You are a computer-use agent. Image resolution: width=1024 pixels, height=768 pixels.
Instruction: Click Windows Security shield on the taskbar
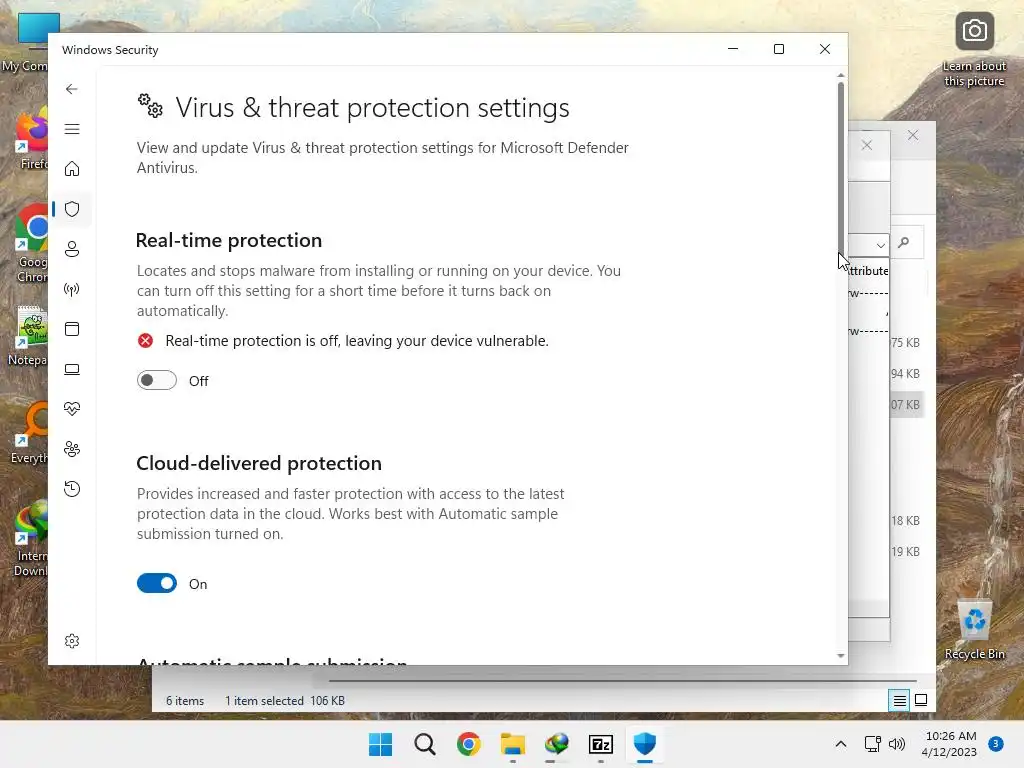(x=645, y=744)
